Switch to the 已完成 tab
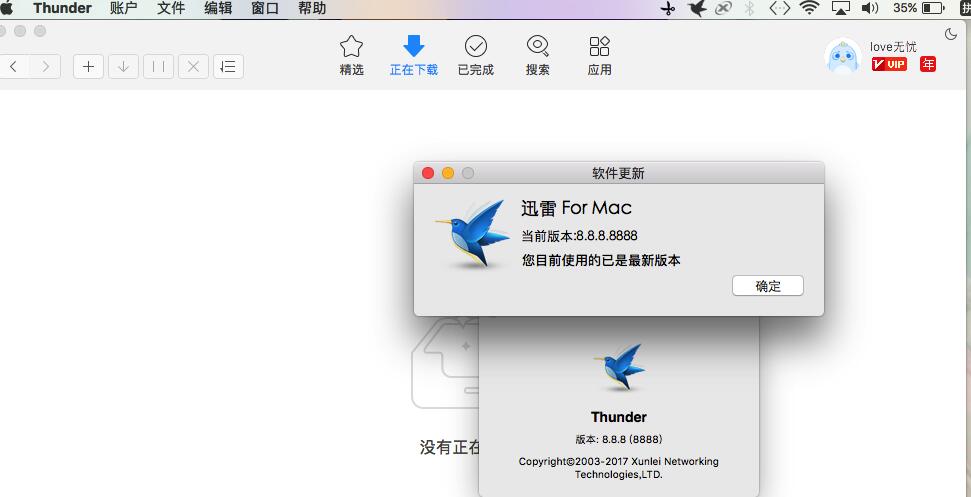 [x=476, y=56]
